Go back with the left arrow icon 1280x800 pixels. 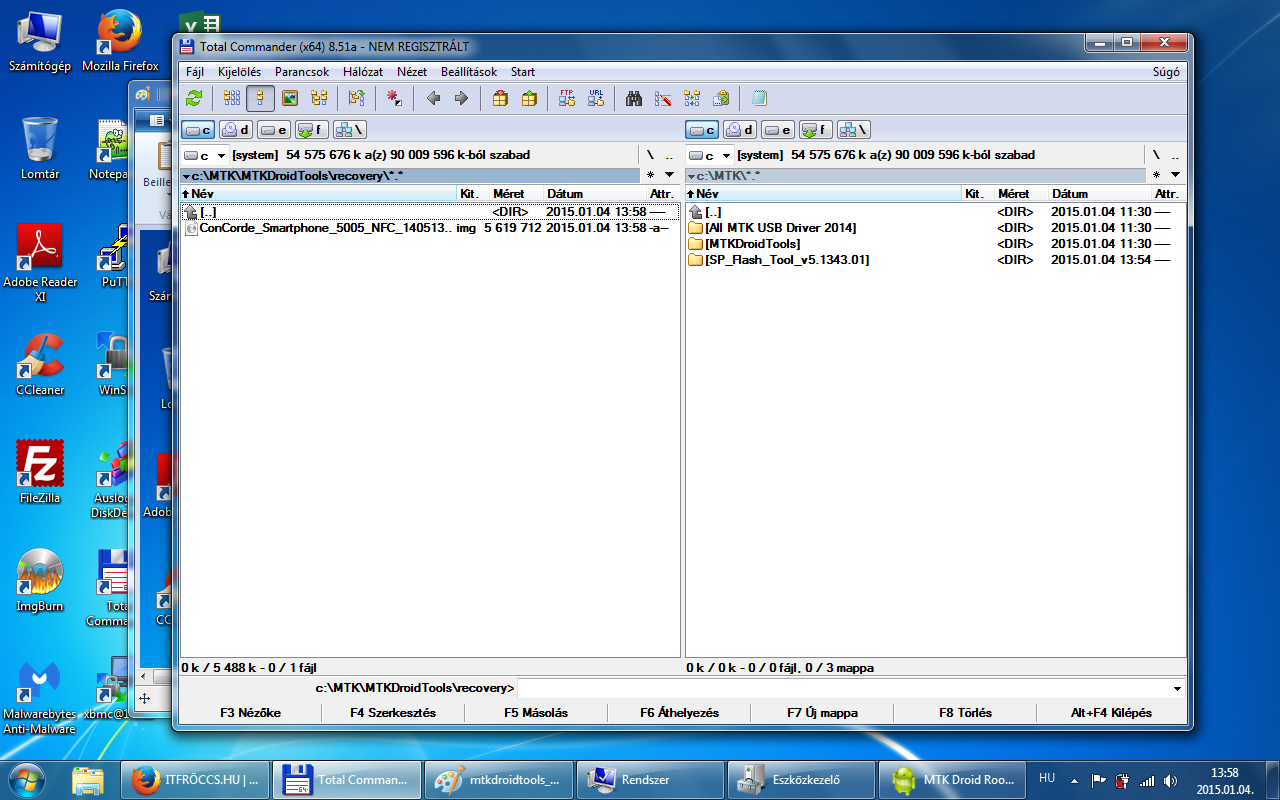click(433, 98)
